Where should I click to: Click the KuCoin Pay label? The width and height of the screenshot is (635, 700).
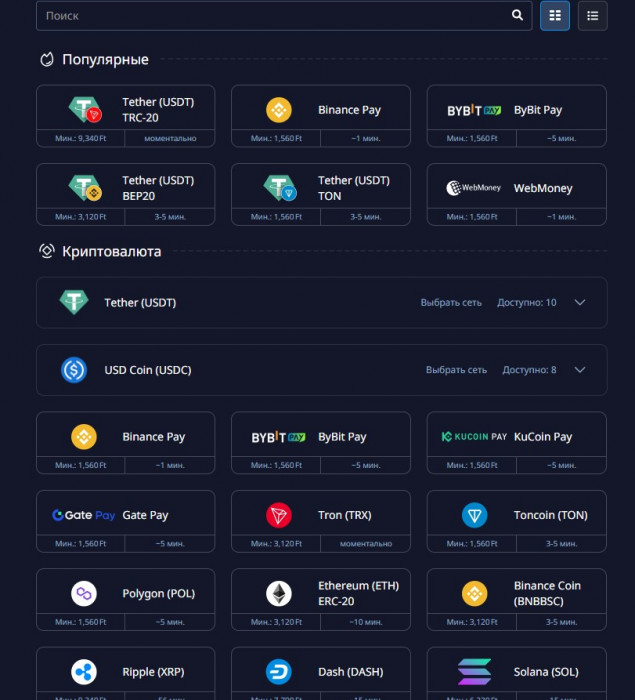(x=543, y=437)
